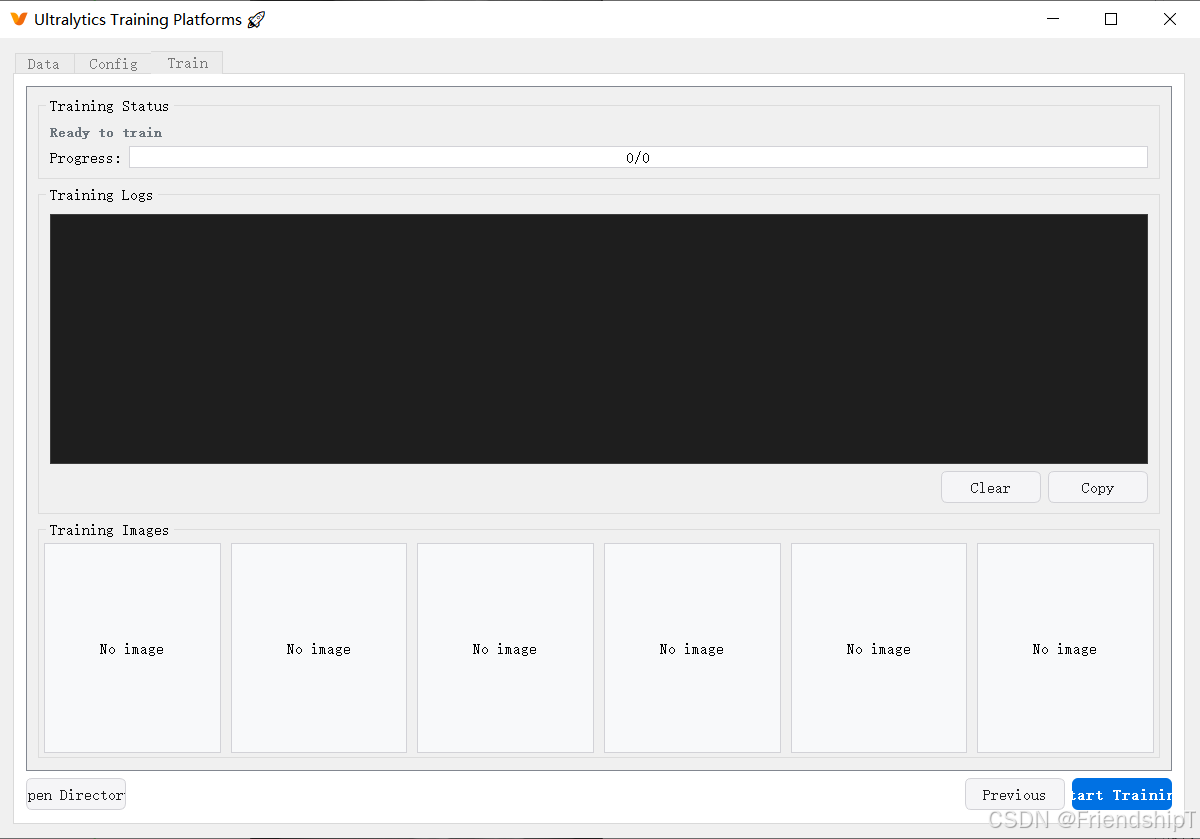Click inside the black training logs area
The width and height of the screenshot is (1200, 839).
[598, 338]
